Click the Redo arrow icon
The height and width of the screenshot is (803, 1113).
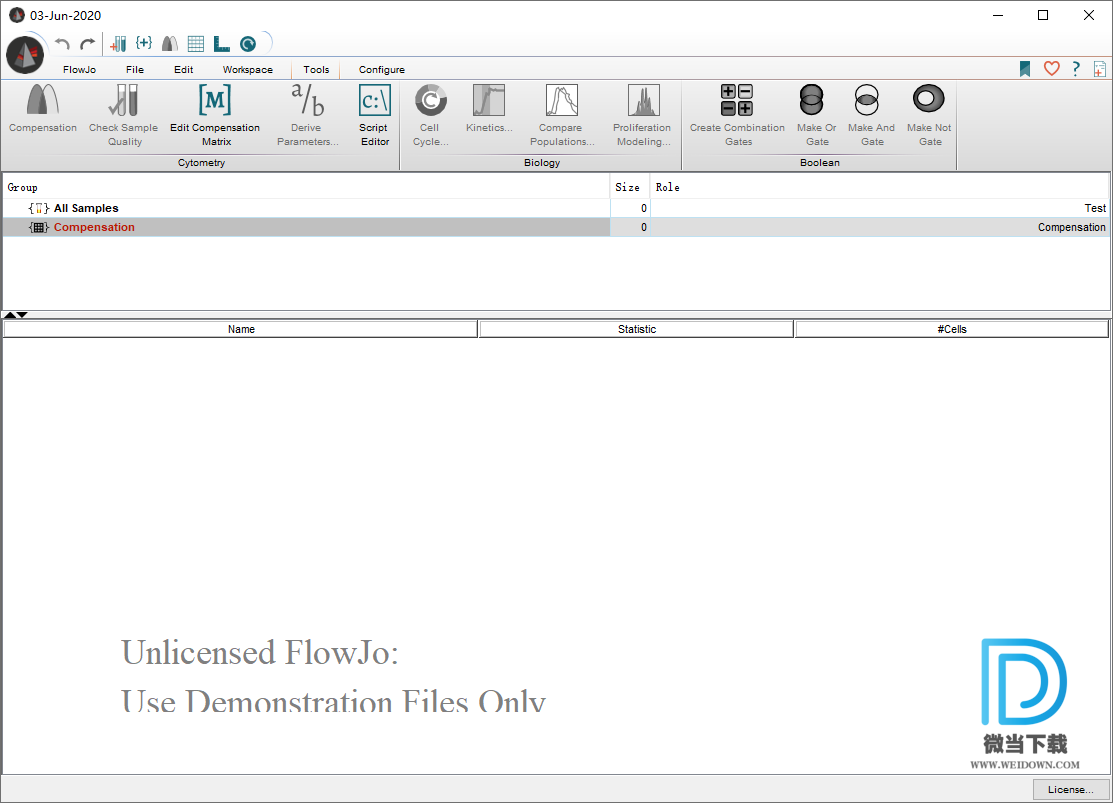(x=87, y=44)
